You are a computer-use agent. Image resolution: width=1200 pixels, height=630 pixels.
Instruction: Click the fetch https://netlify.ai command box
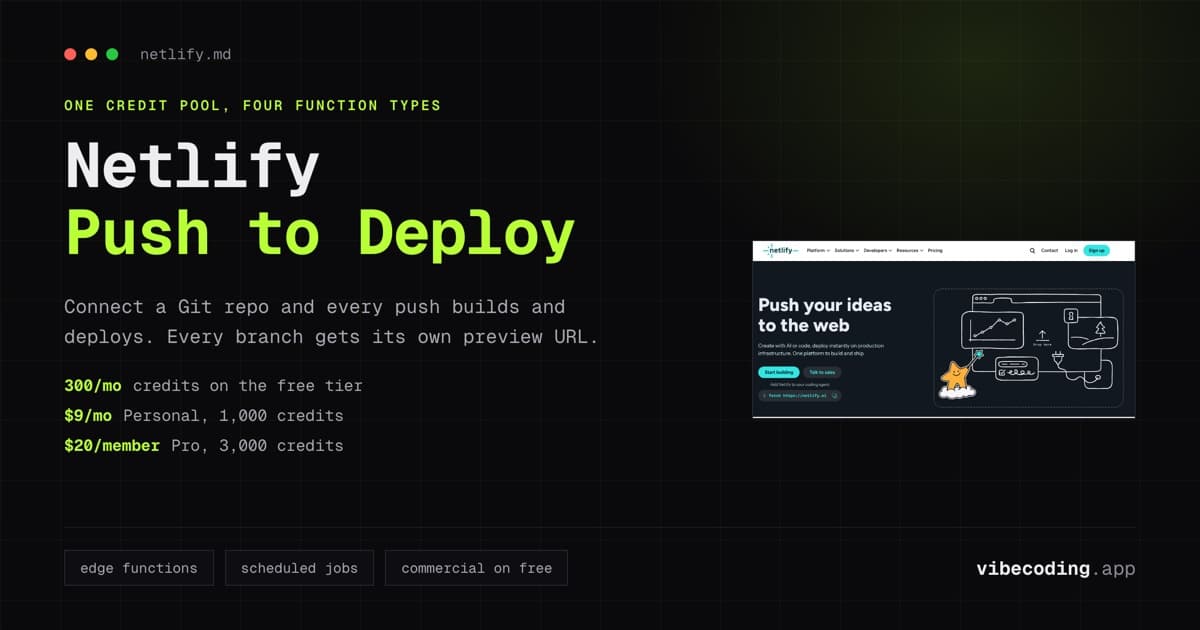tap(800, 395)
